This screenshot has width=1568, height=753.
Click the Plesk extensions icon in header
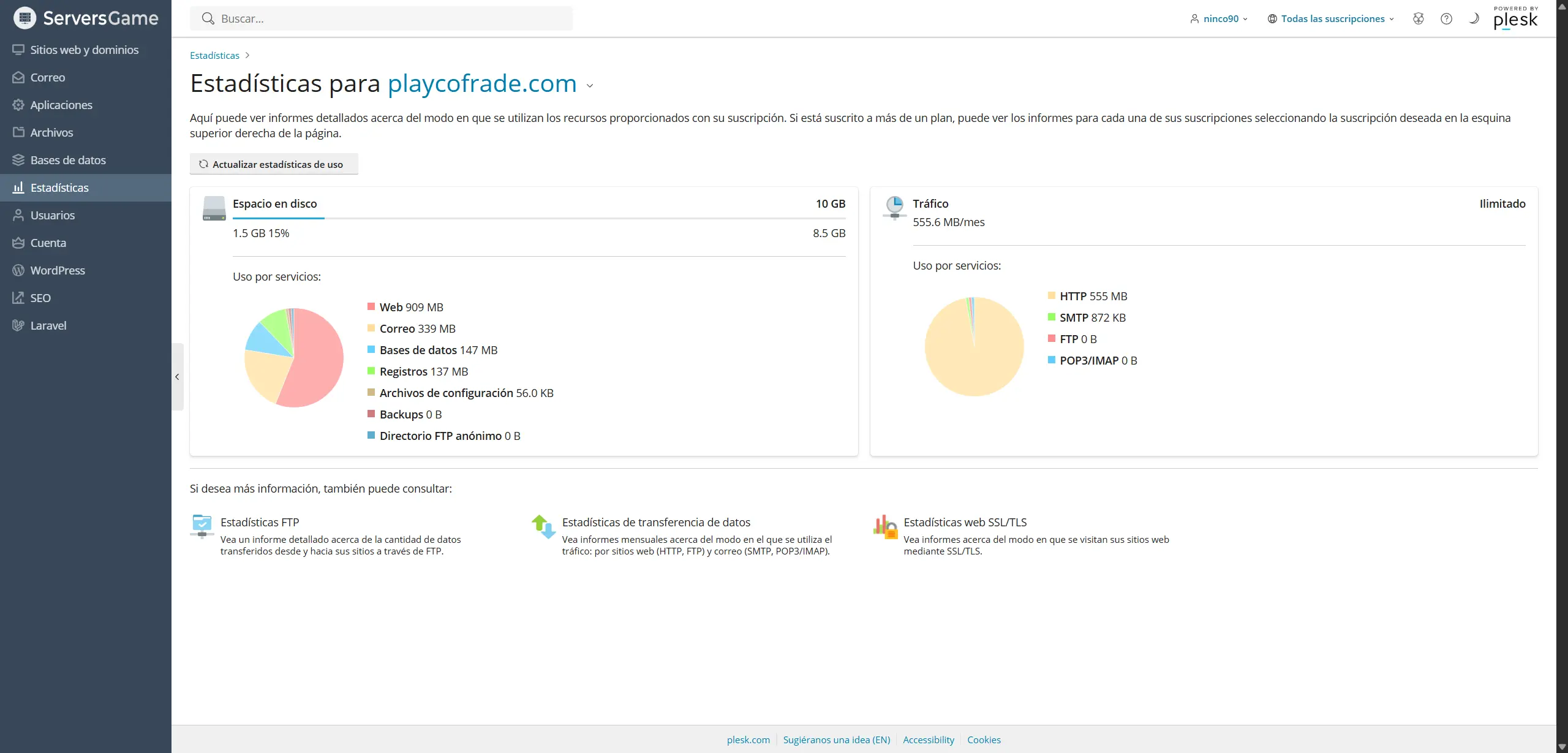tap(1419, 18)
